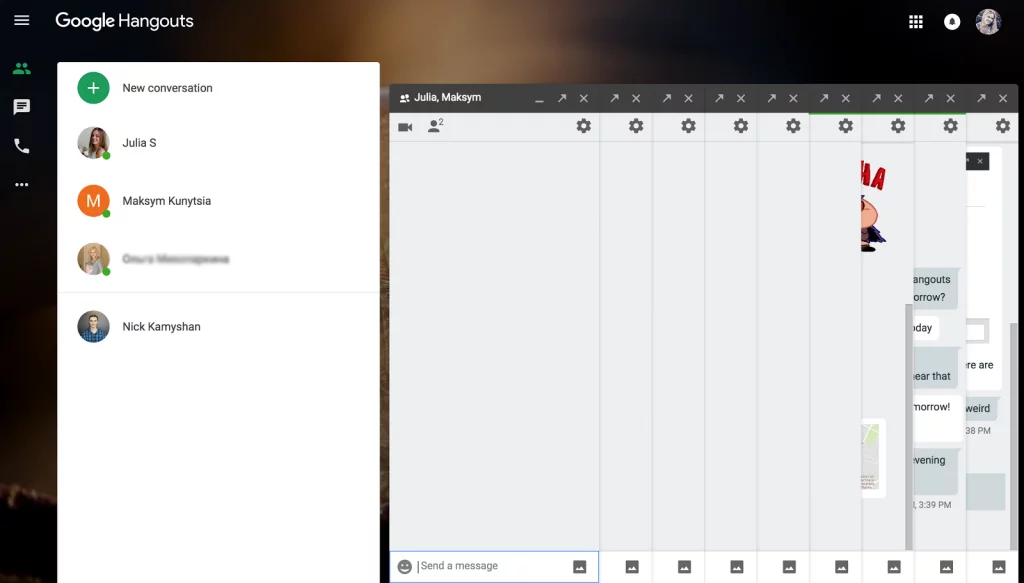The image size is (1024, 583).
Task: Click the Send a message input field
Action: pyautogui.click(x=490, y=566)
